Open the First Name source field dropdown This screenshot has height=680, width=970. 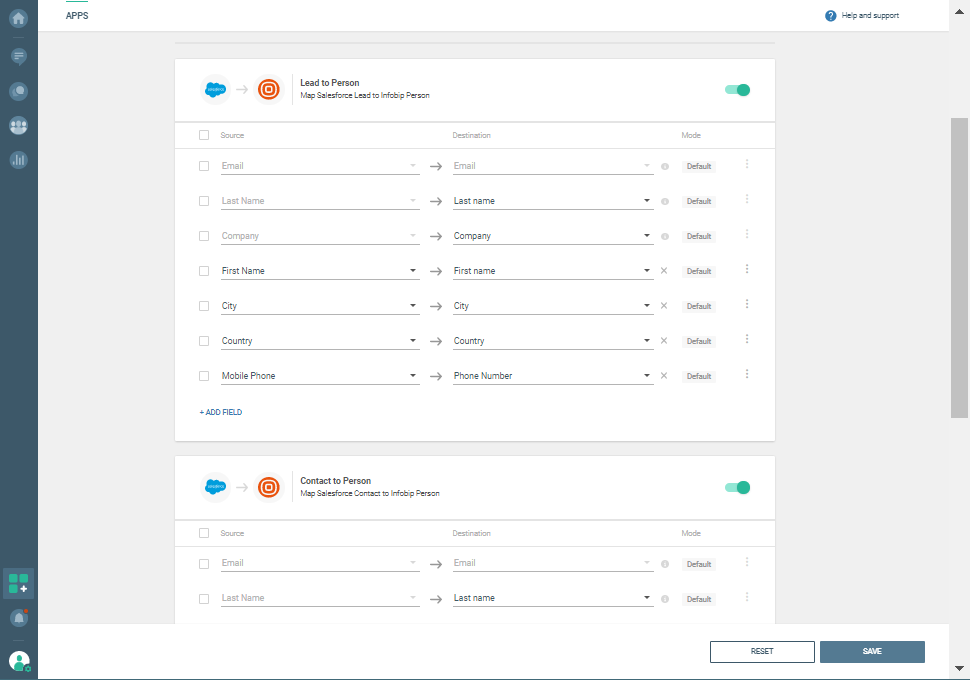[x=412, y=270]
